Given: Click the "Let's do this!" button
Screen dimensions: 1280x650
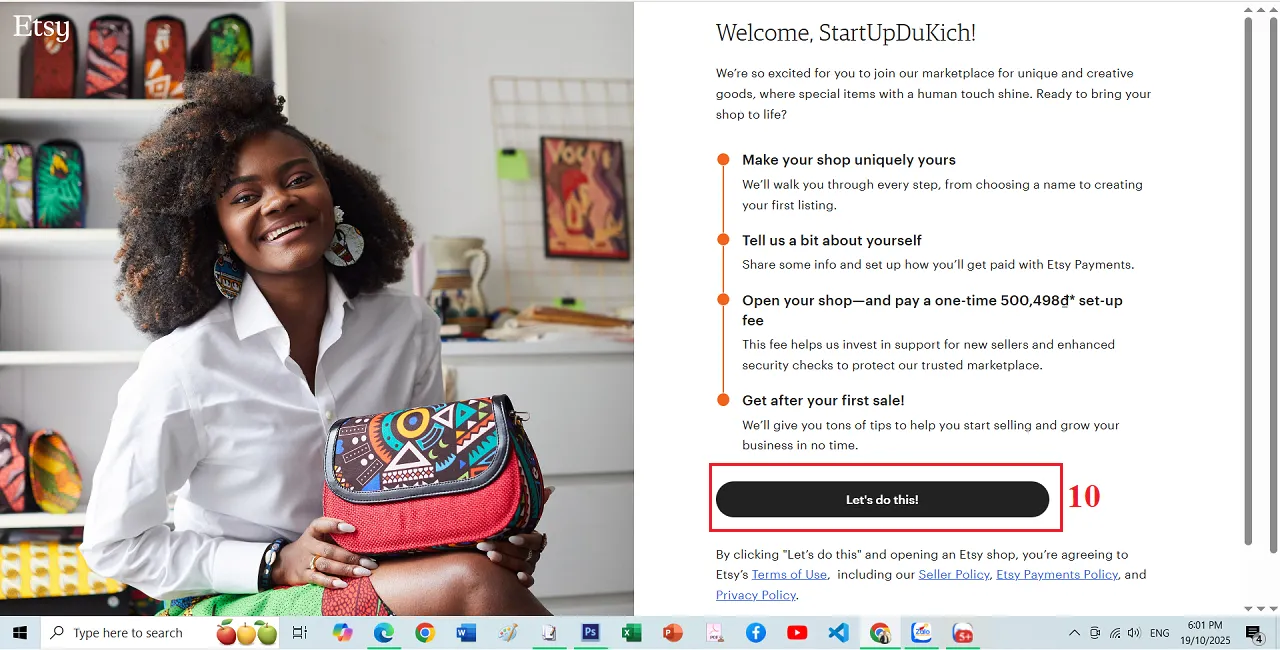Looking at the screenshot, I should coord(882,499).
